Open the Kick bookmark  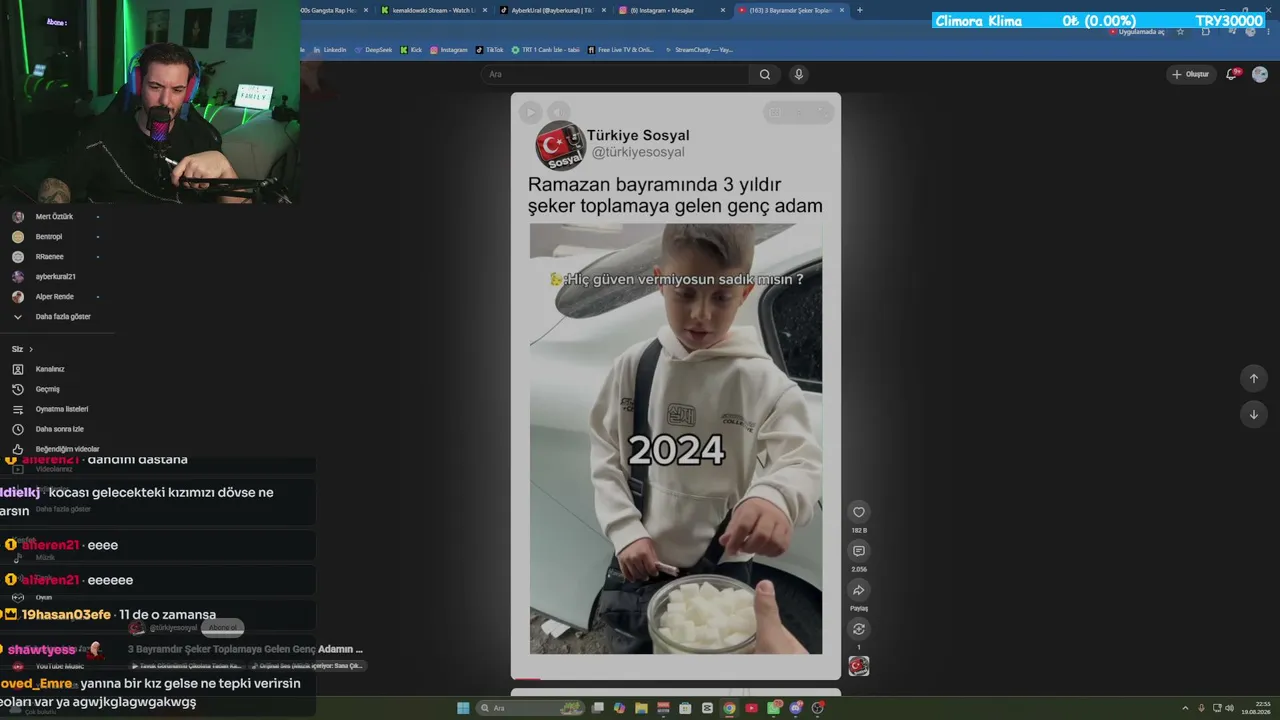point(411,49)
